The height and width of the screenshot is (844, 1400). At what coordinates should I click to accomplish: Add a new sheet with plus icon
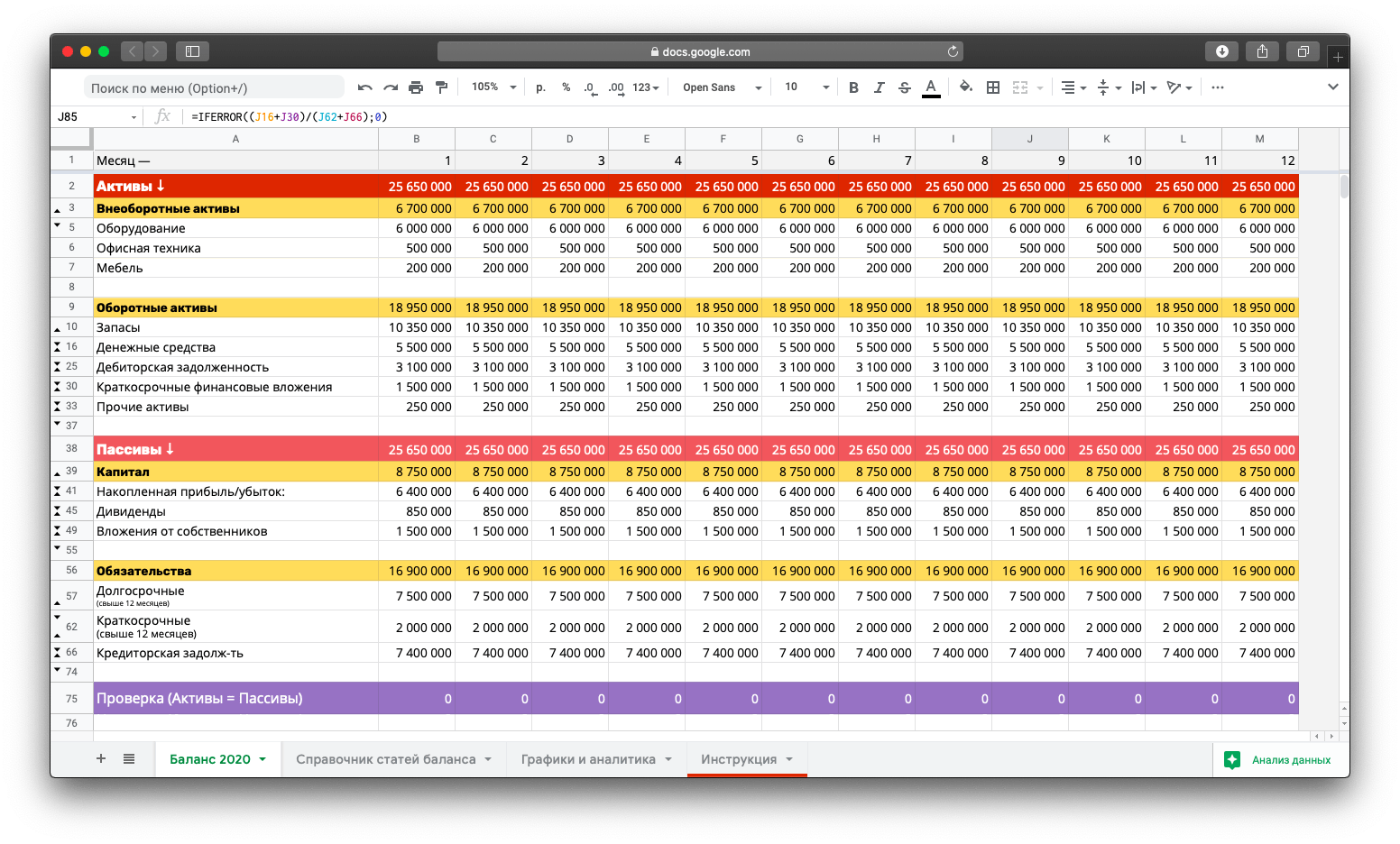click(101, 759)
